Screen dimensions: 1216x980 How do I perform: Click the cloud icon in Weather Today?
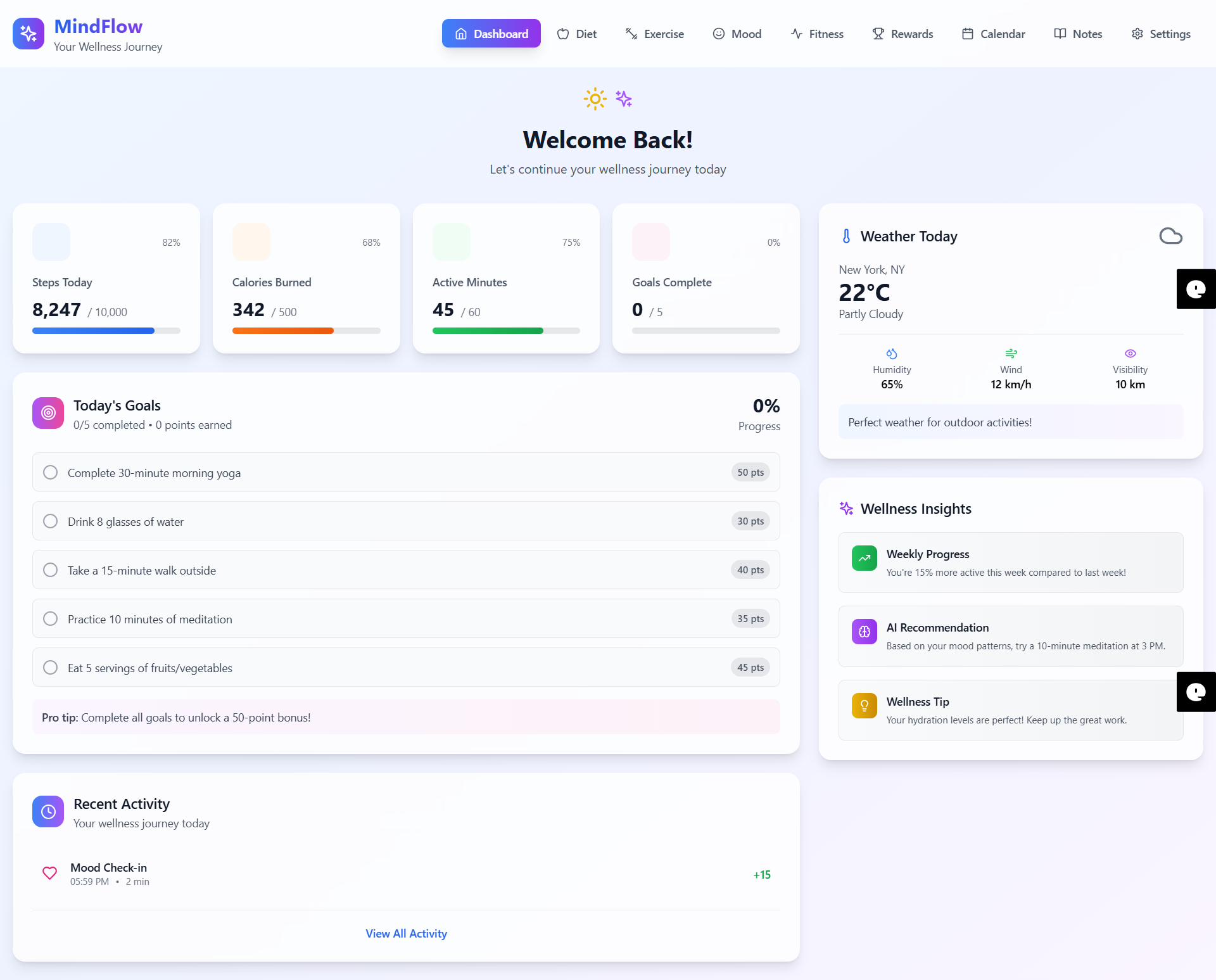[x=1170, y=236]
